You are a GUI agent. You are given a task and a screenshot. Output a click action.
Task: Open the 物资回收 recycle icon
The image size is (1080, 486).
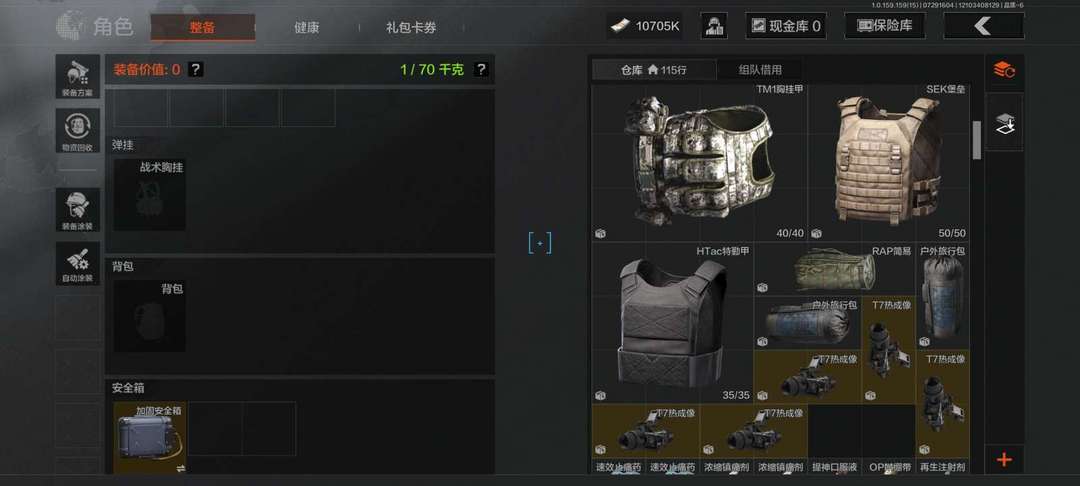78,130
